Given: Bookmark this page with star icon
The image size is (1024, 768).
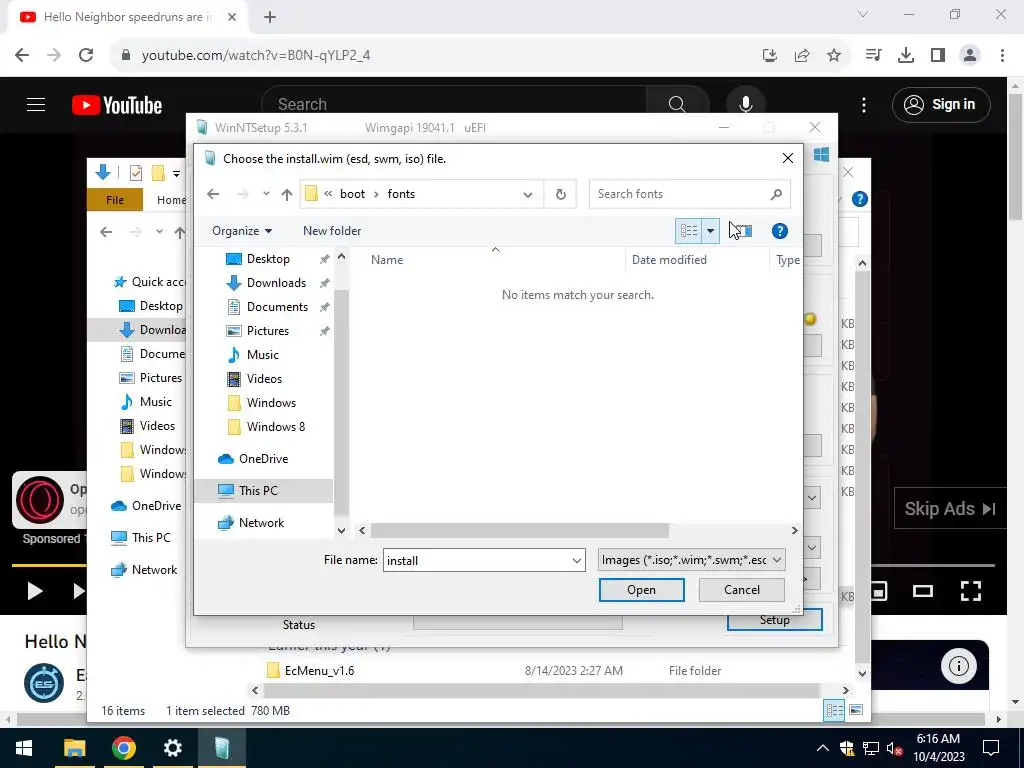Looking at the screenshot, I should (x=834, y=56).
